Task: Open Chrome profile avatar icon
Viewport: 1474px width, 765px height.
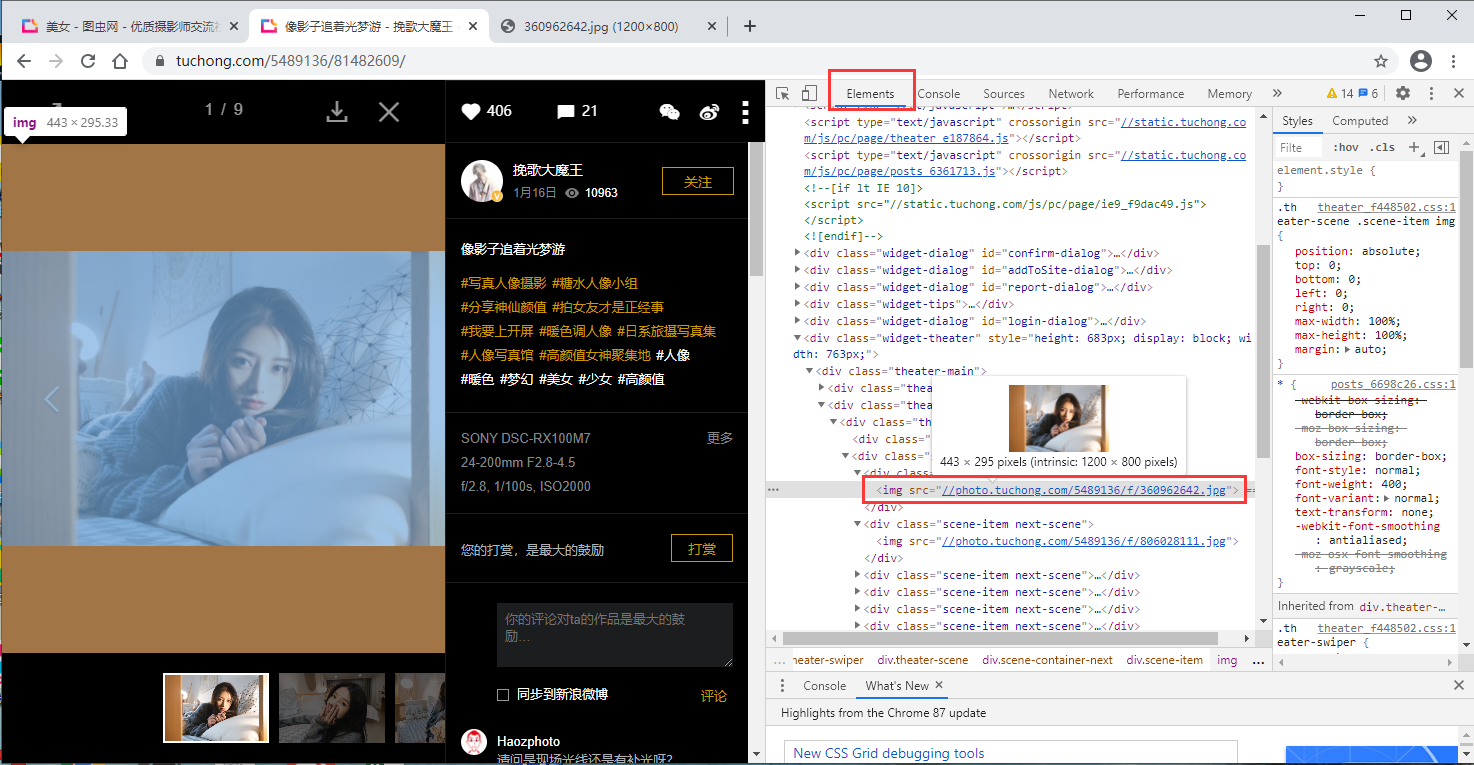Action: [1421, 61]
